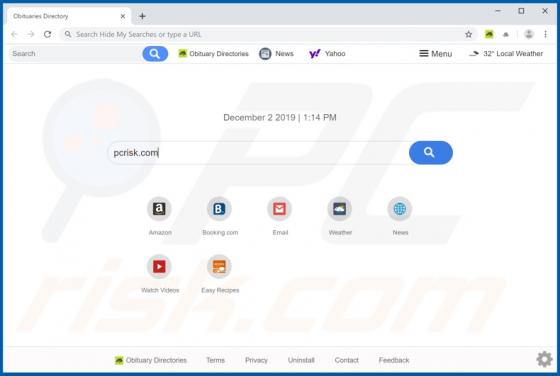This screenshot has width=560, height=376.
Task: Open the Terms link
Action: pyautogui.click(x=215, y=360)
